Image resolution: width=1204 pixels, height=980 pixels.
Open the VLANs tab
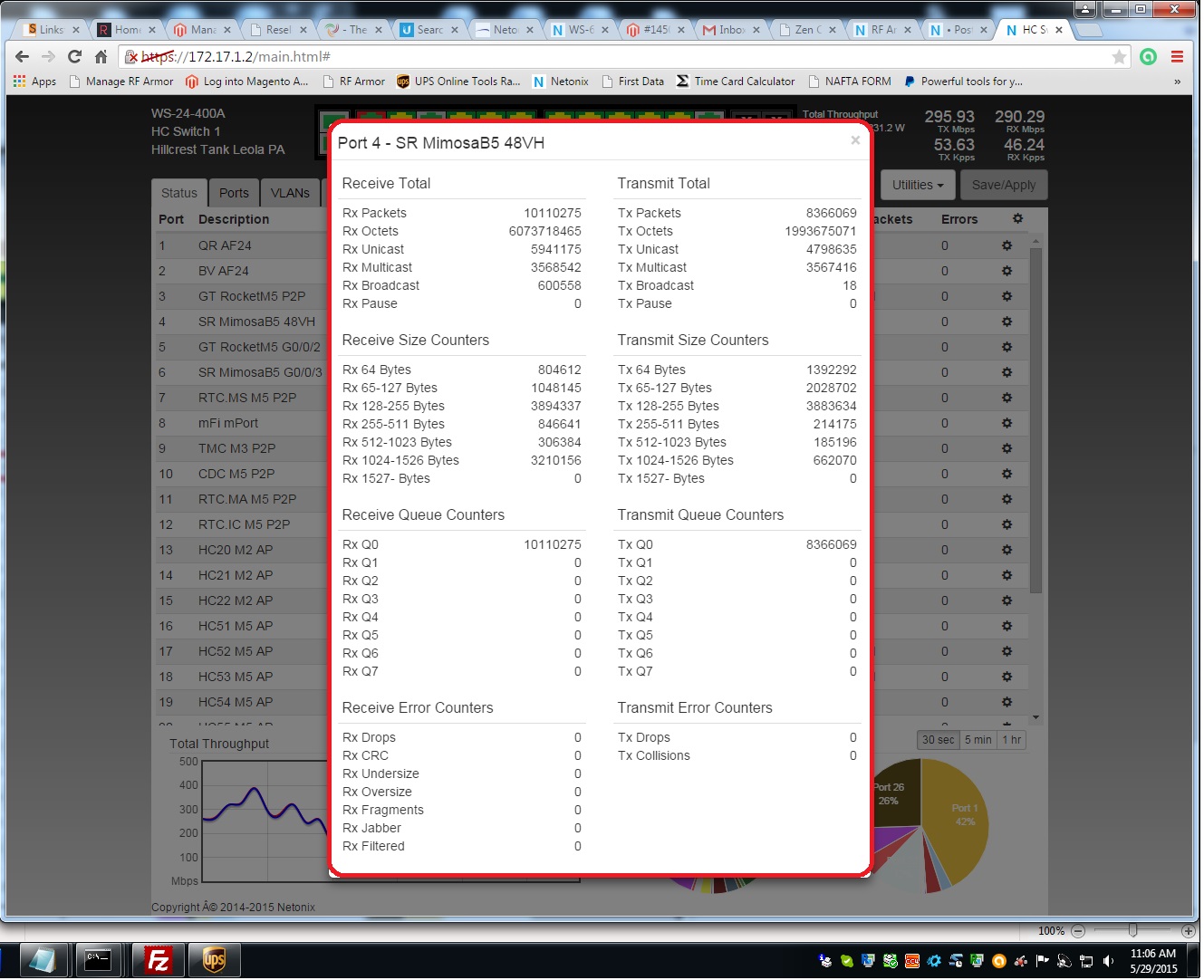point(290,193)
